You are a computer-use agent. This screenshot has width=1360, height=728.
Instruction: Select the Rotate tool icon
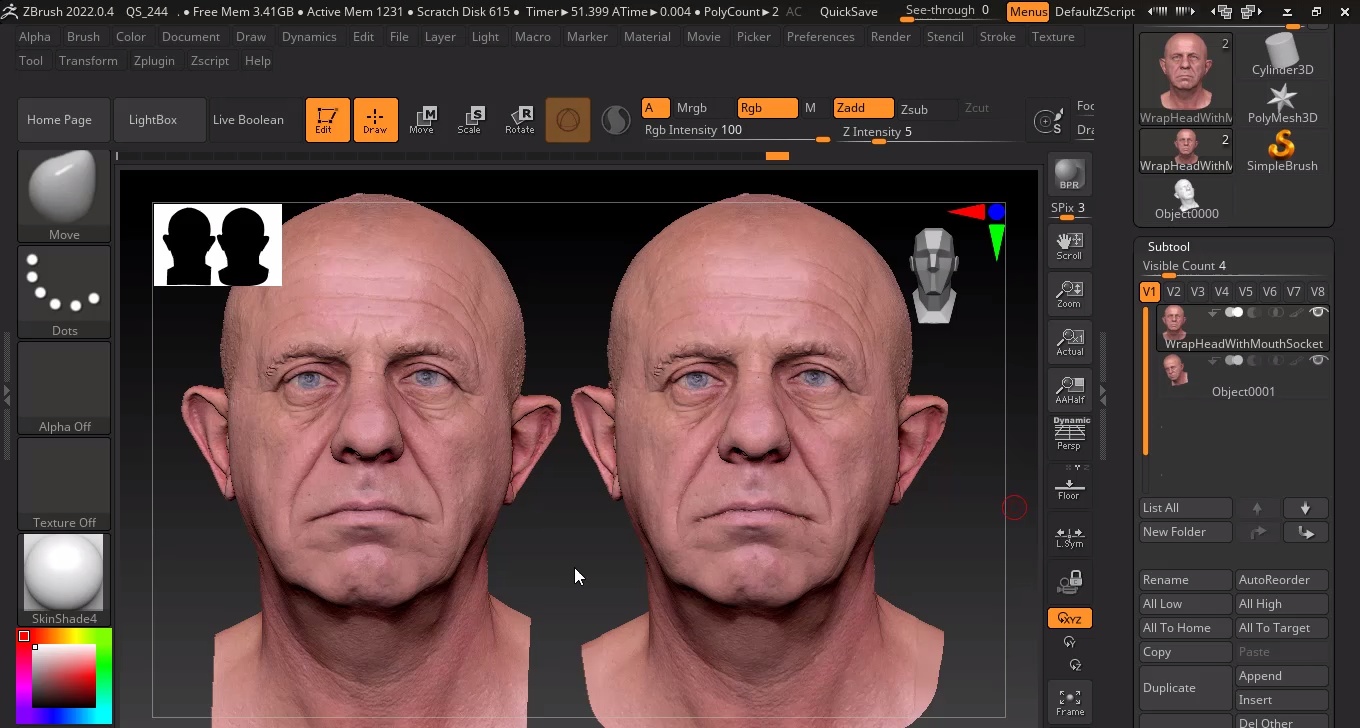[520, 120]
